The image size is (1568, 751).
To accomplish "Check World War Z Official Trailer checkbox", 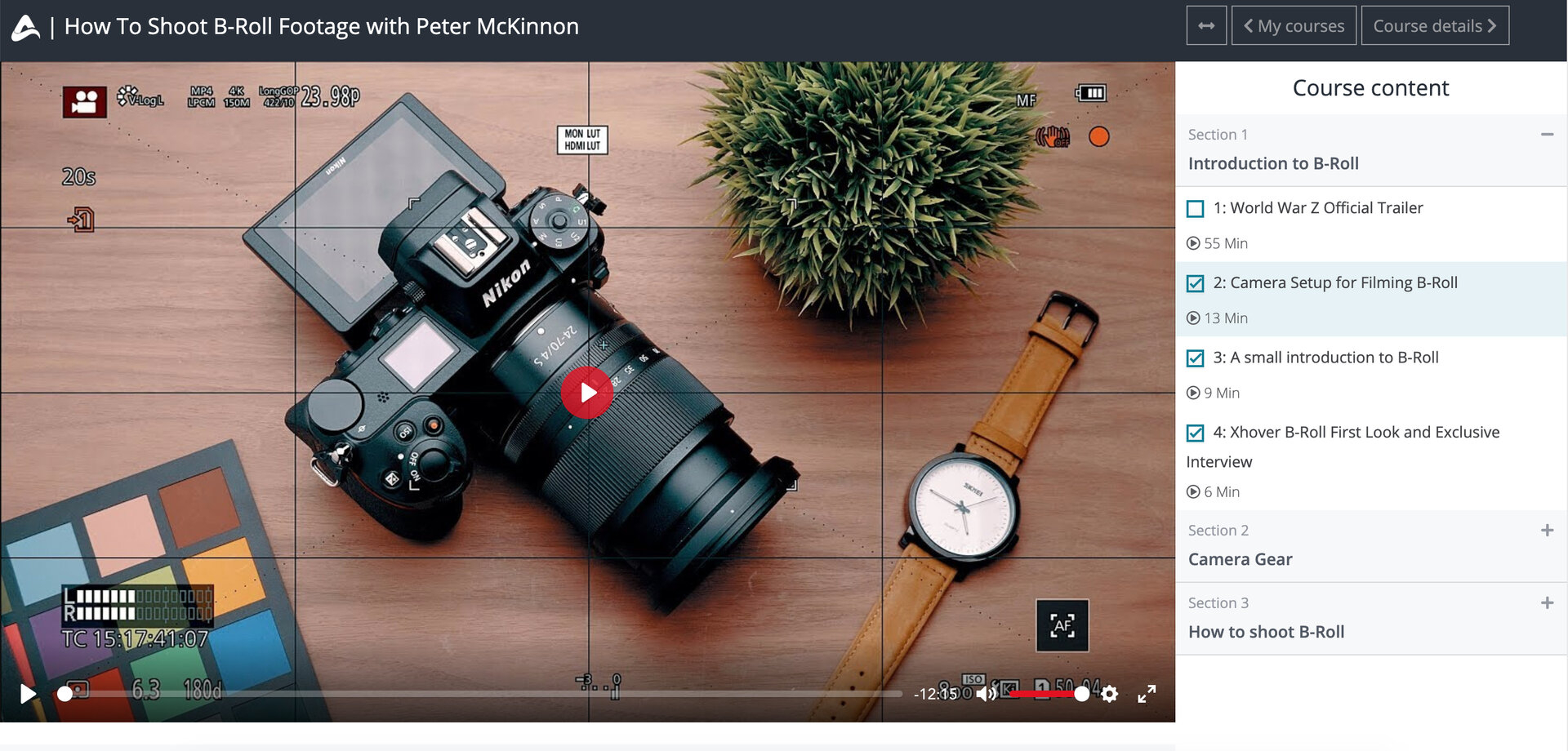I will point(1195,209).
